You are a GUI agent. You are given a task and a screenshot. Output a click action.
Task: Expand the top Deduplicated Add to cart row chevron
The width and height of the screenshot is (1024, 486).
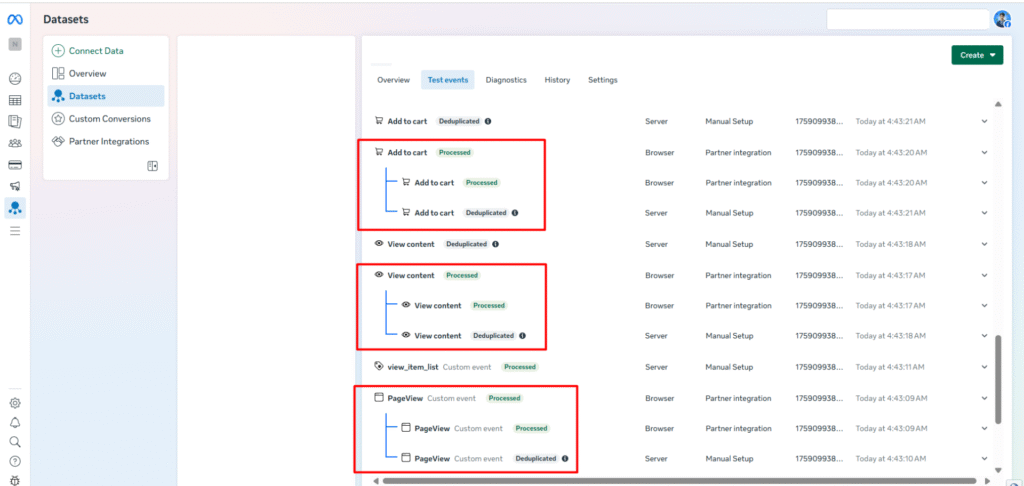click(x=984, y=121)
